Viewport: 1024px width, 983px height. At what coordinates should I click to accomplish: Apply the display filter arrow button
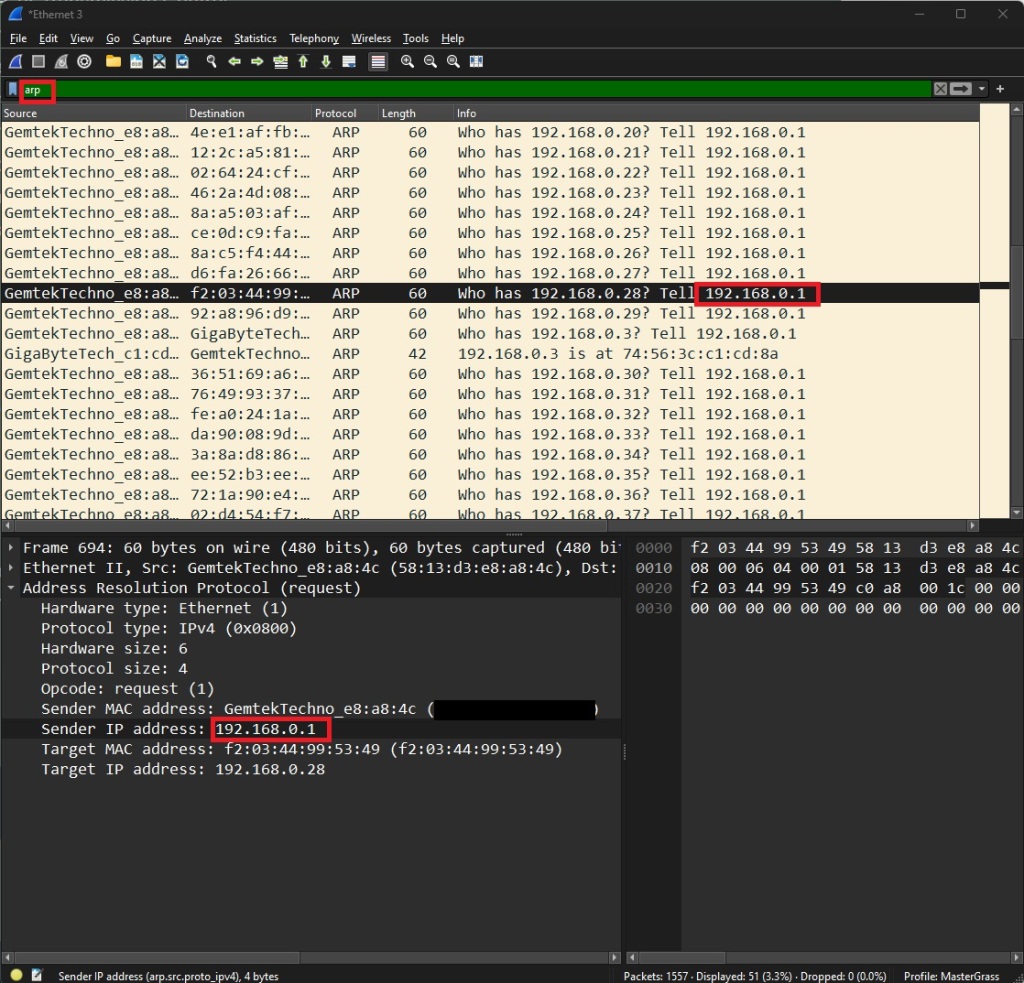pyautogui.click(x=961, y=89)
